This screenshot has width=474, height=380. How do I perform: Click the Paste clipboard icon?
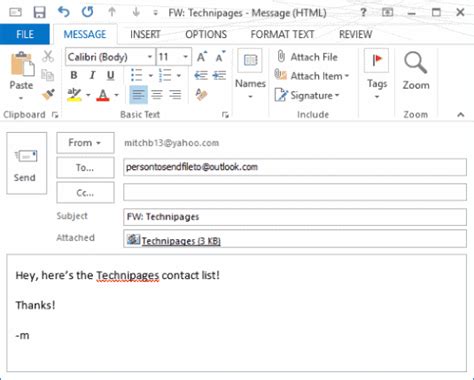click(22, 64)
